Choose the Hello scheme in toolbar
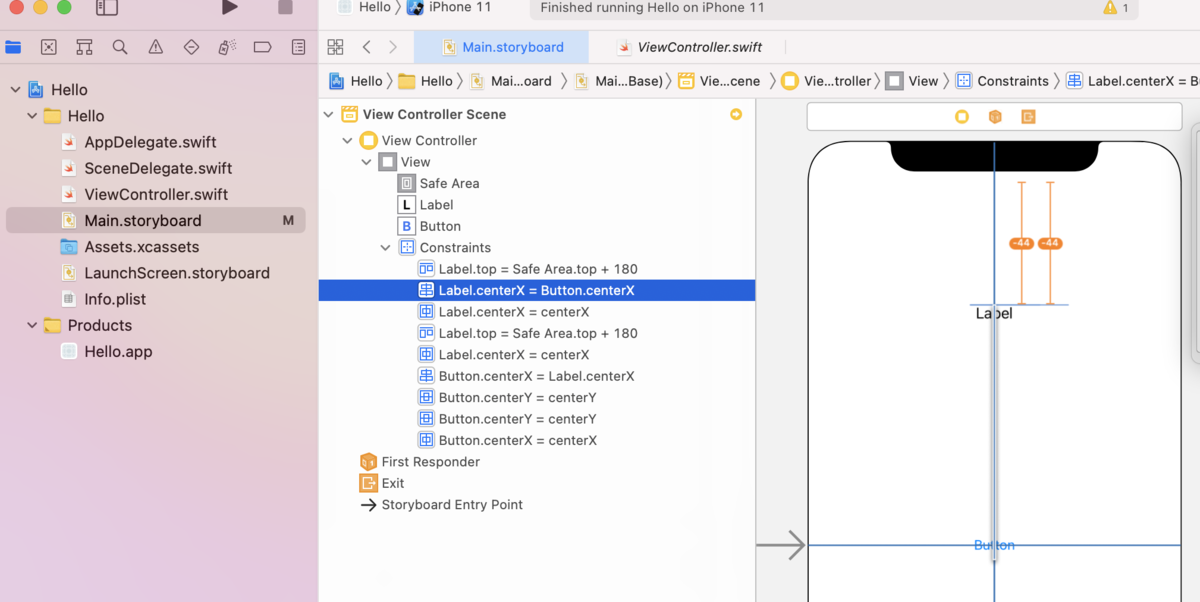 (x=365, y=7)
